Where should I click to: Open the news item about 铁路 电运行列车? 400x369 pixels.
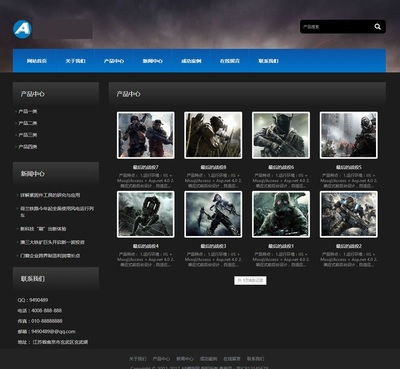point(57,212)
